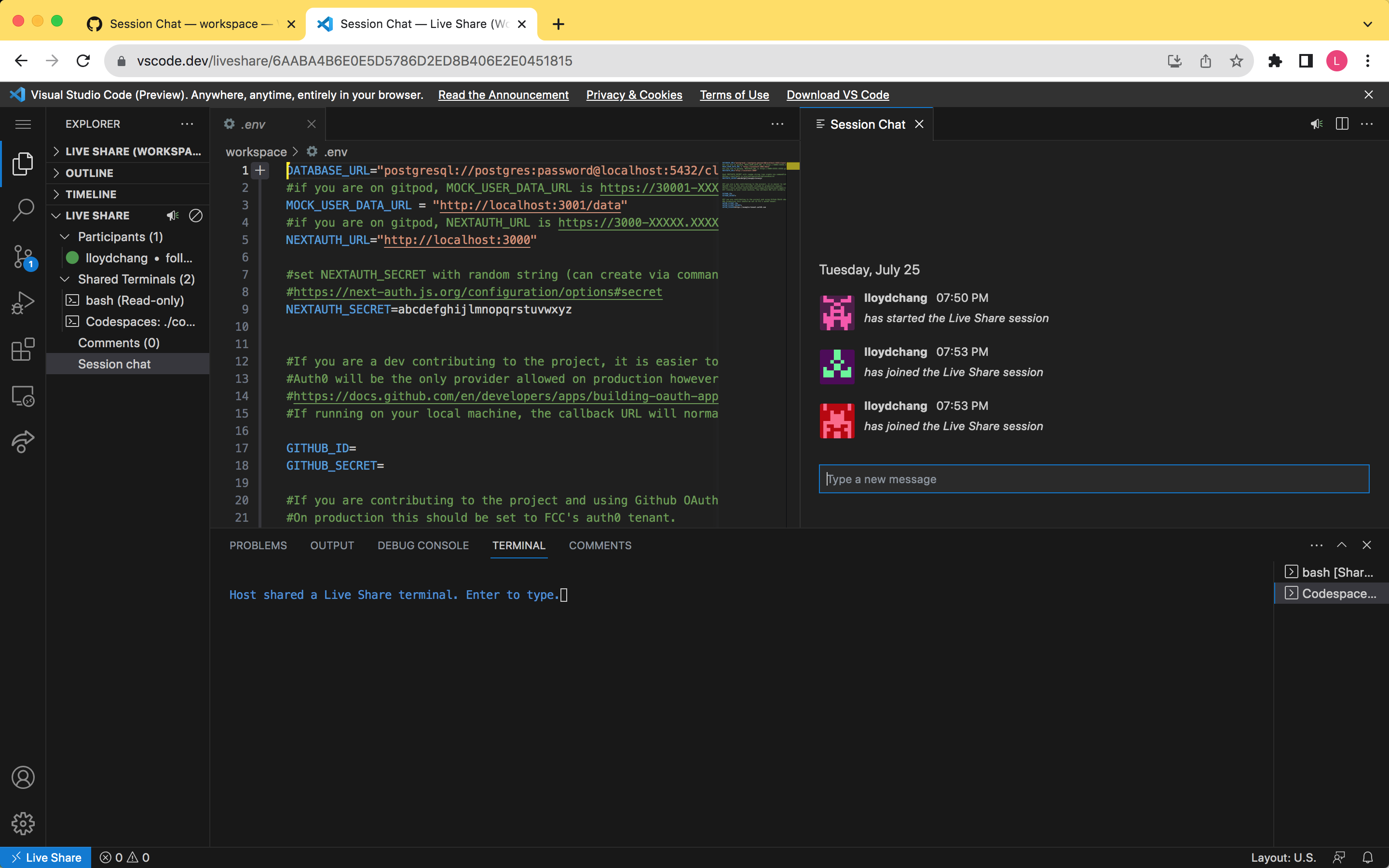Click the Chrome extensions puzzle icon
The image size is (1389, 868).
pyautogui.click(x=1275, y=61)
